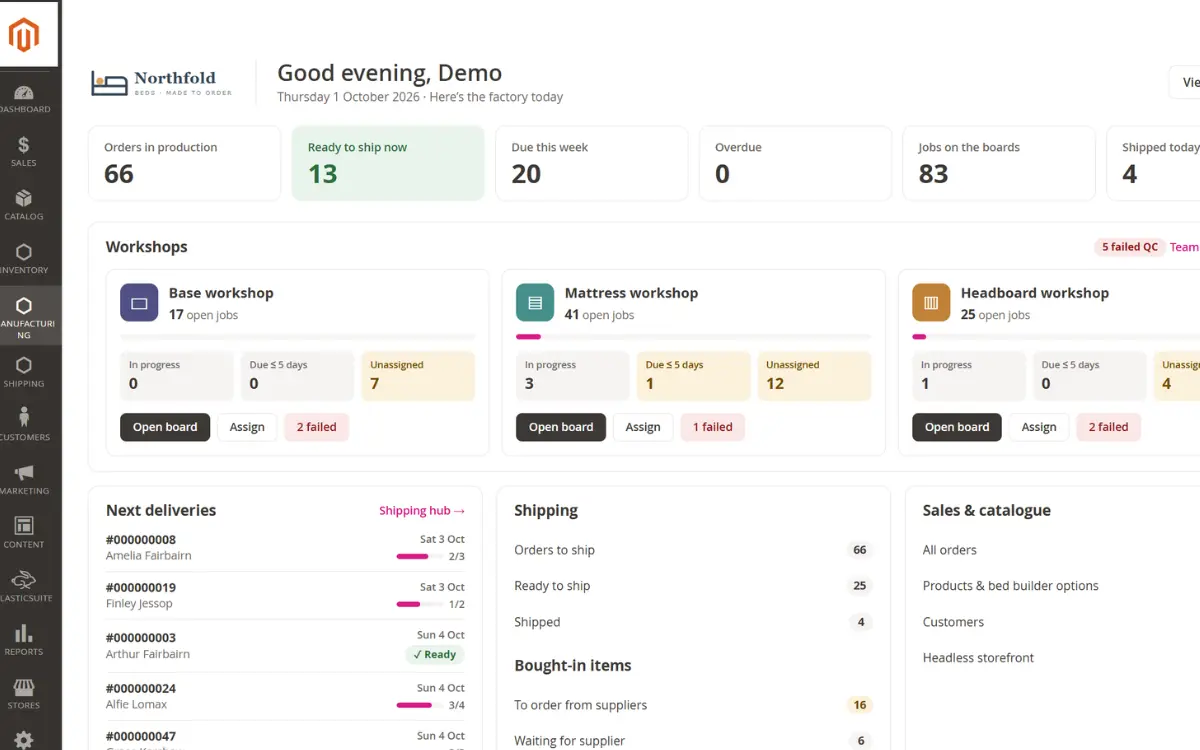Click Unassigned 7 tile in Base workshop
This screenshot has width=1200, height=750.
(x=418, y=376)
